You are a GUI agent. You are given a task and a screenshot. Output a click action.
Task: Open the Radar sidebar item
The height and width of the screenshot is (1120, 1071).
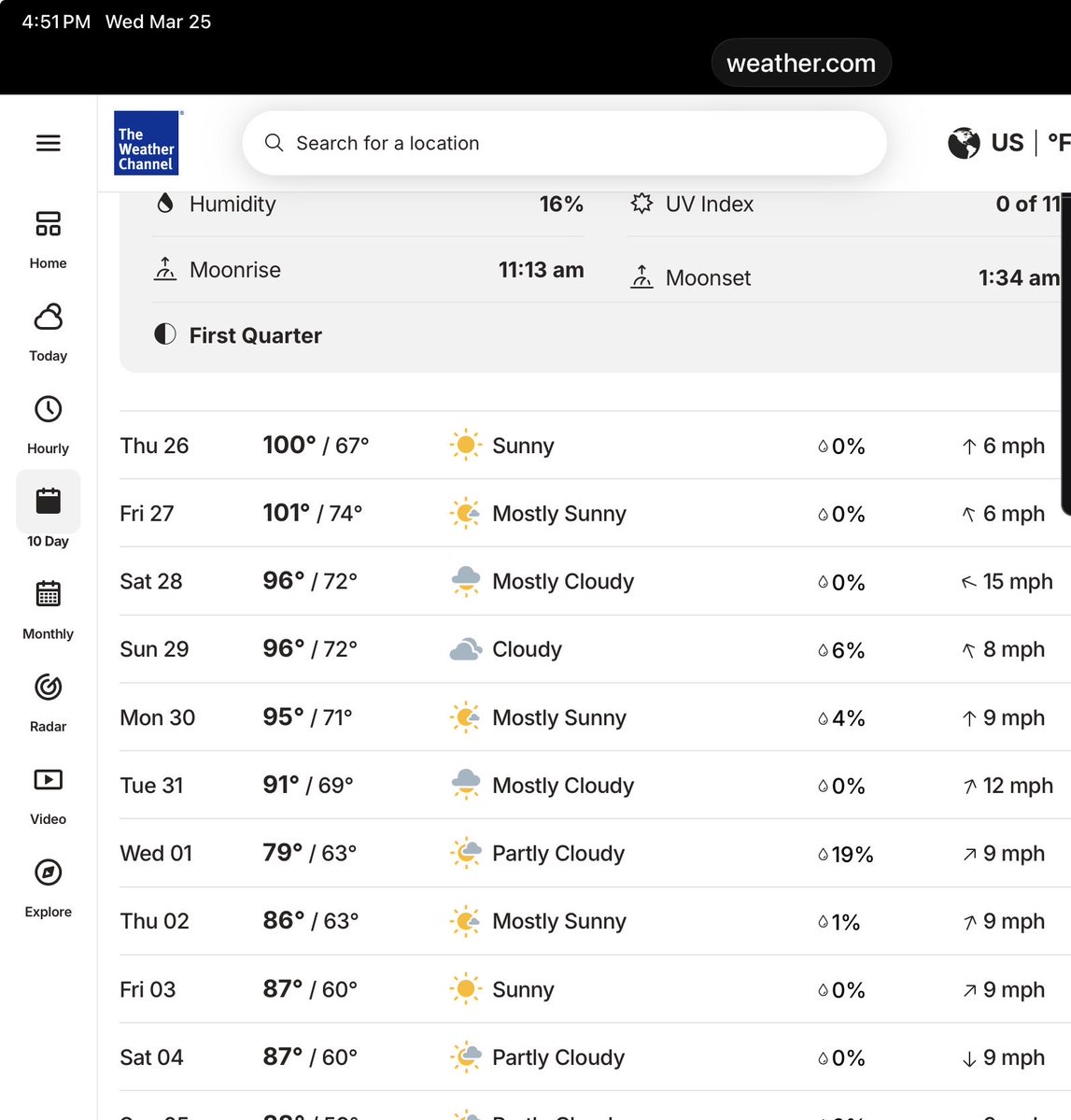48,703
